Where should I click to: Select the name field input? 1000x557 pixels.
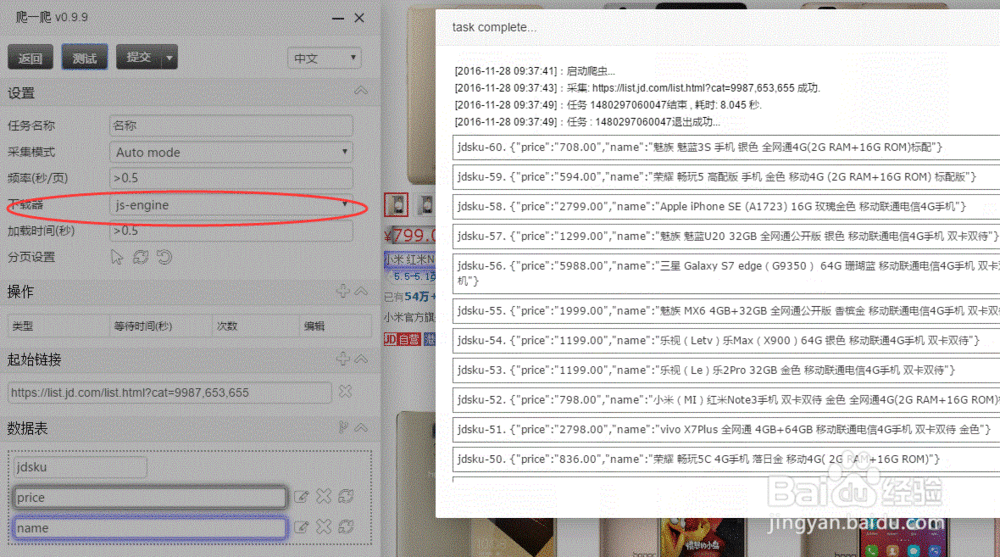click(150, 528)
